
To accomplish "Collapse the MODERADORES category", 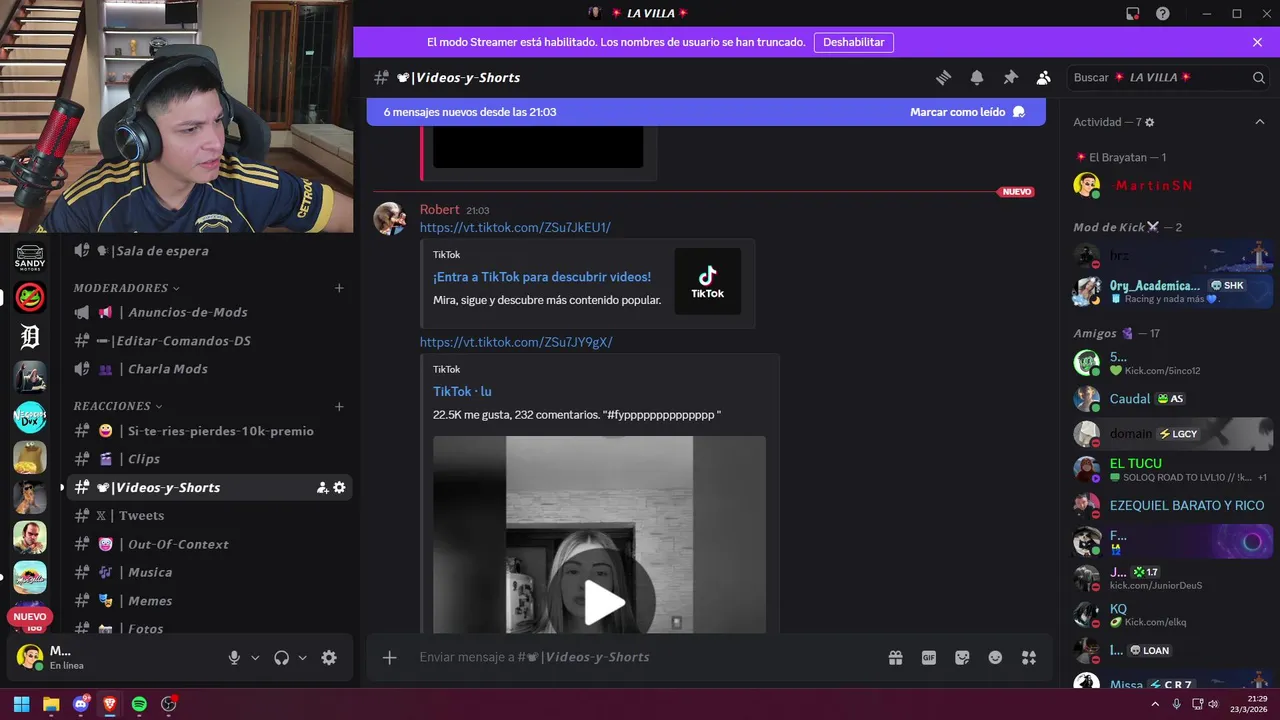I will 126,288.
